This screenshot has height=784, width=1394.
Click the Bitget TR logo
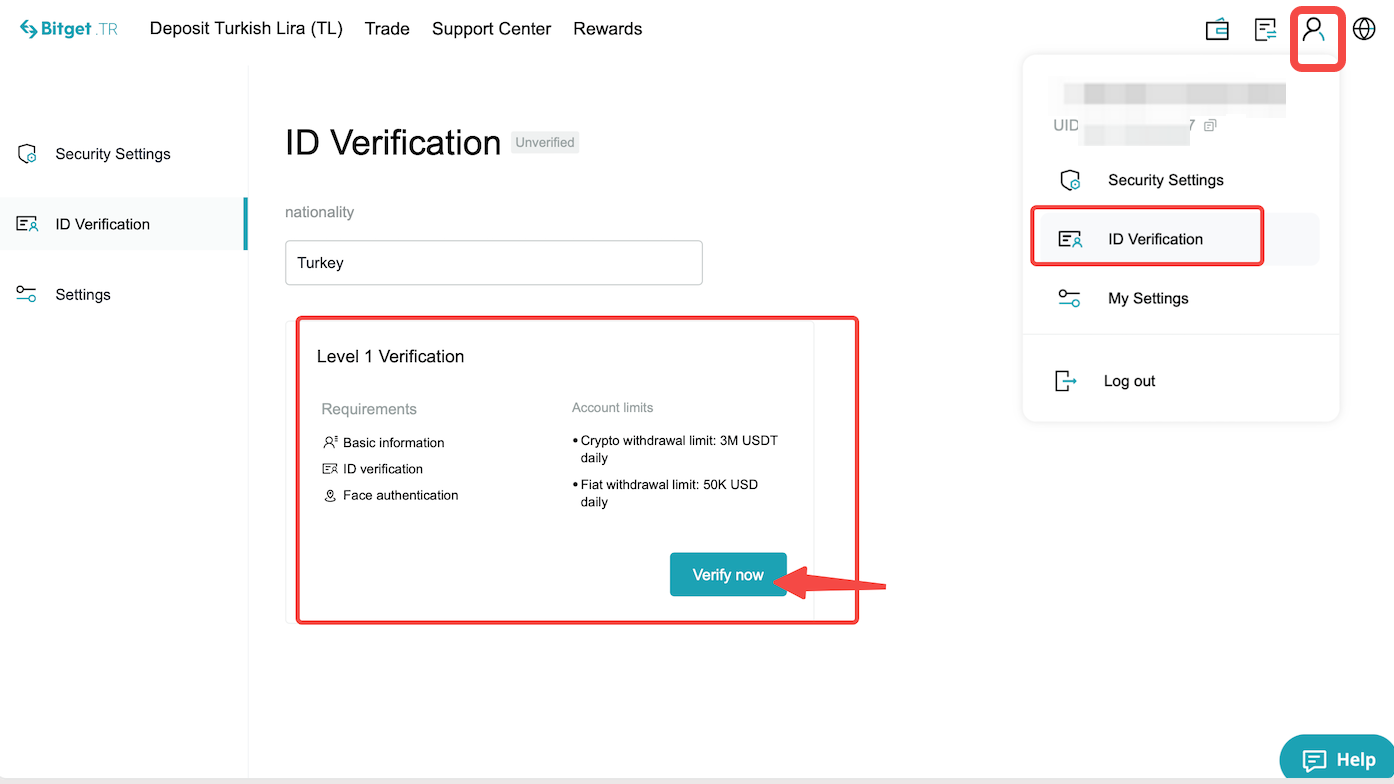[x=66, y=28]
